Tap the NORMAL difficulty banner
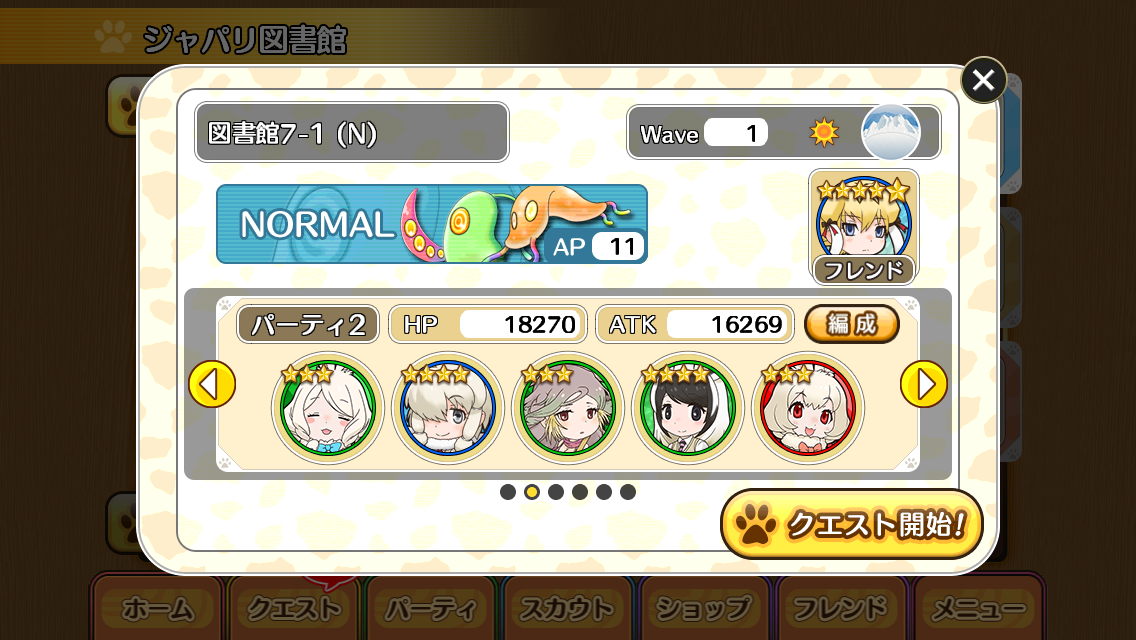 tap(432, 224)
